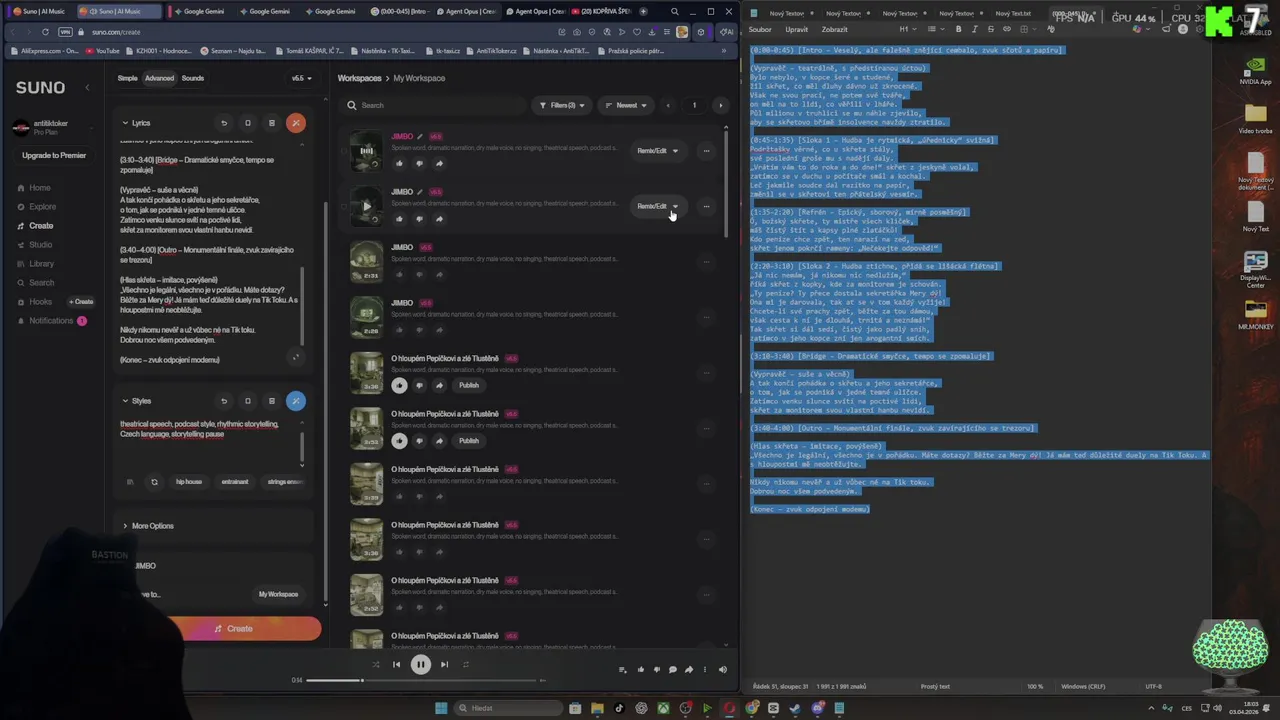Open the Video tvorba desktop folder
1280x720 pixels.
tap(1255, 118)
